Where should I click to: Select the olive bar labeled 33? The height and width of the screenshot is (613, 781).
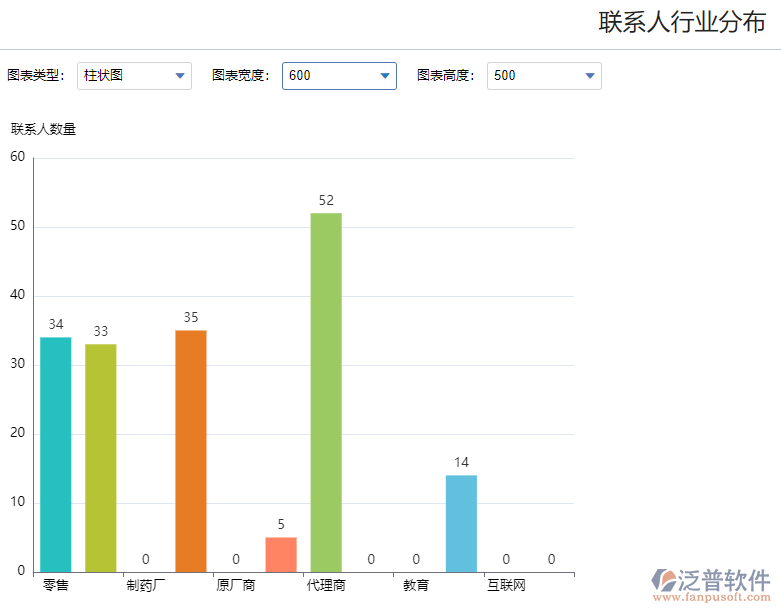(101, 458)
